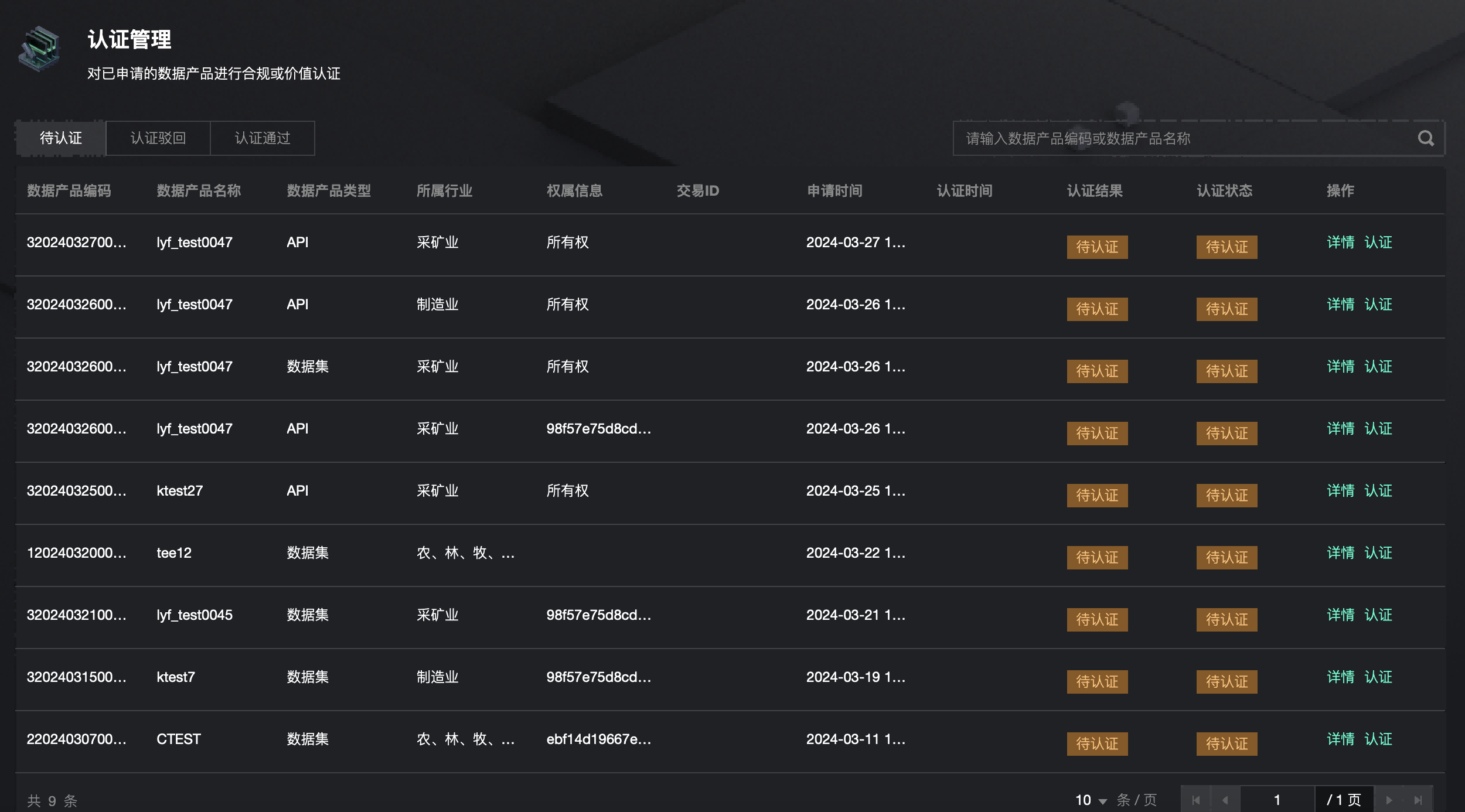Click the previous page arrow icon
This screenshot has width=1465, height=812.
(1225, 799)
